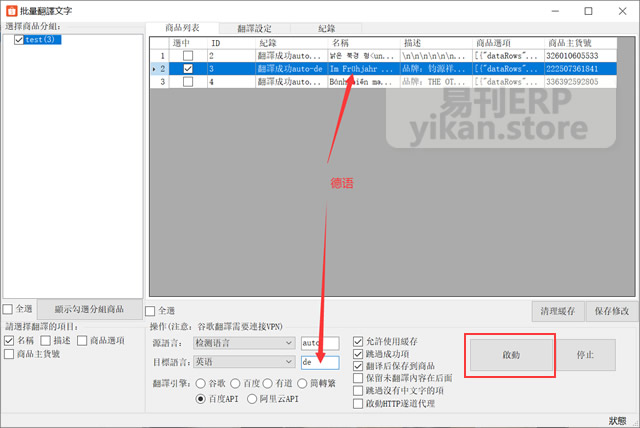Viewport: 640px width, 428px height.
Task: Check the selection box for row ID 4
Action: [x=188, y=82]
